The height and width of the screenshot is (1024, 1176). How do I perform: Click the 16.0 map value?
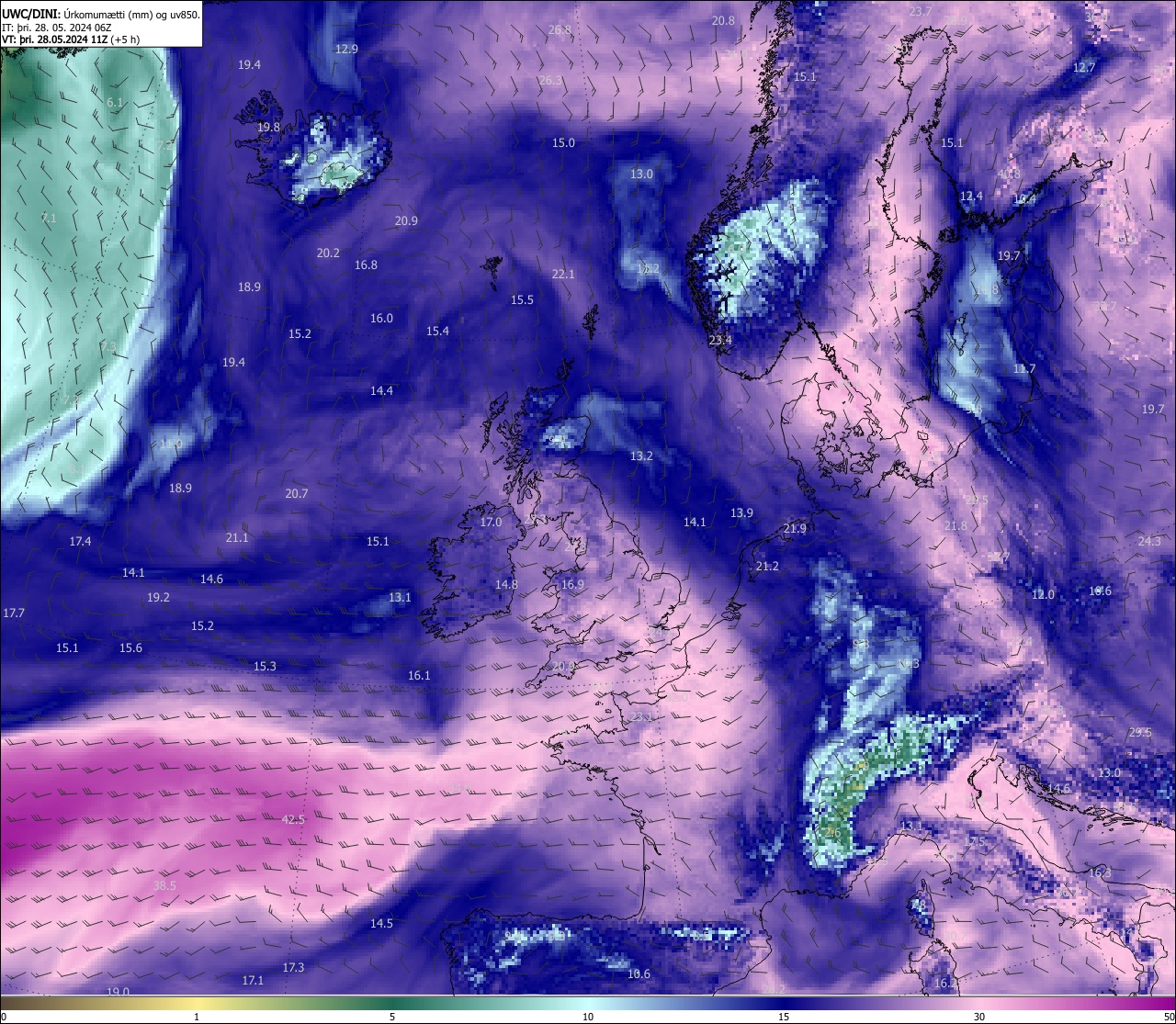[381, 318]
